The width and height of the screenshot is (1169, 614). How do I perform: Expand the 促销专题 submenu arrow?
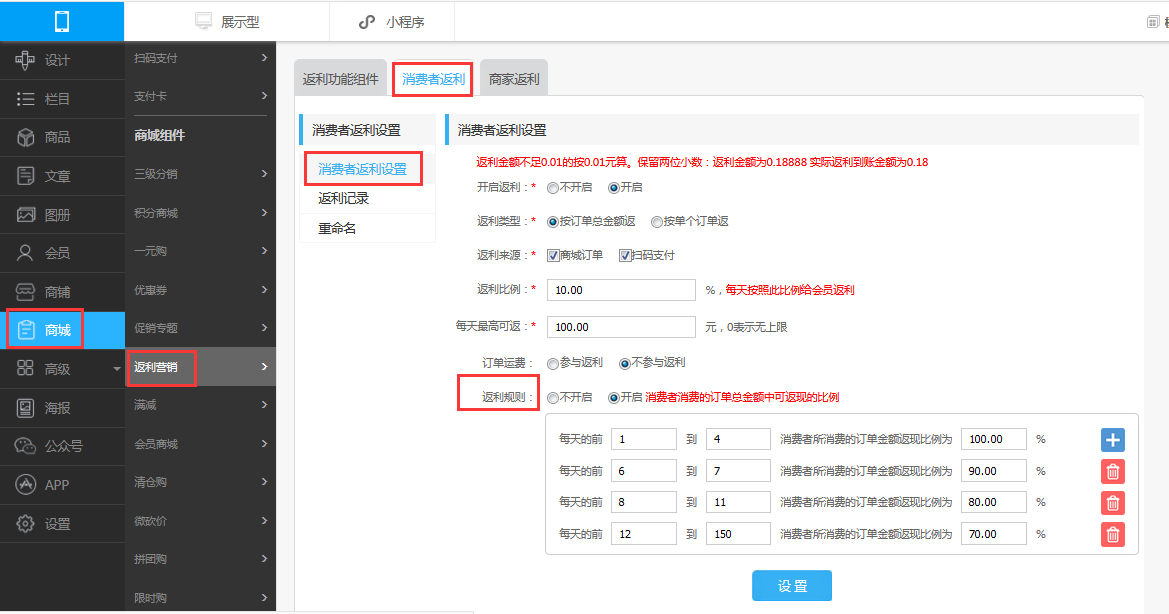pyautogui.click(x=264, y=327)
